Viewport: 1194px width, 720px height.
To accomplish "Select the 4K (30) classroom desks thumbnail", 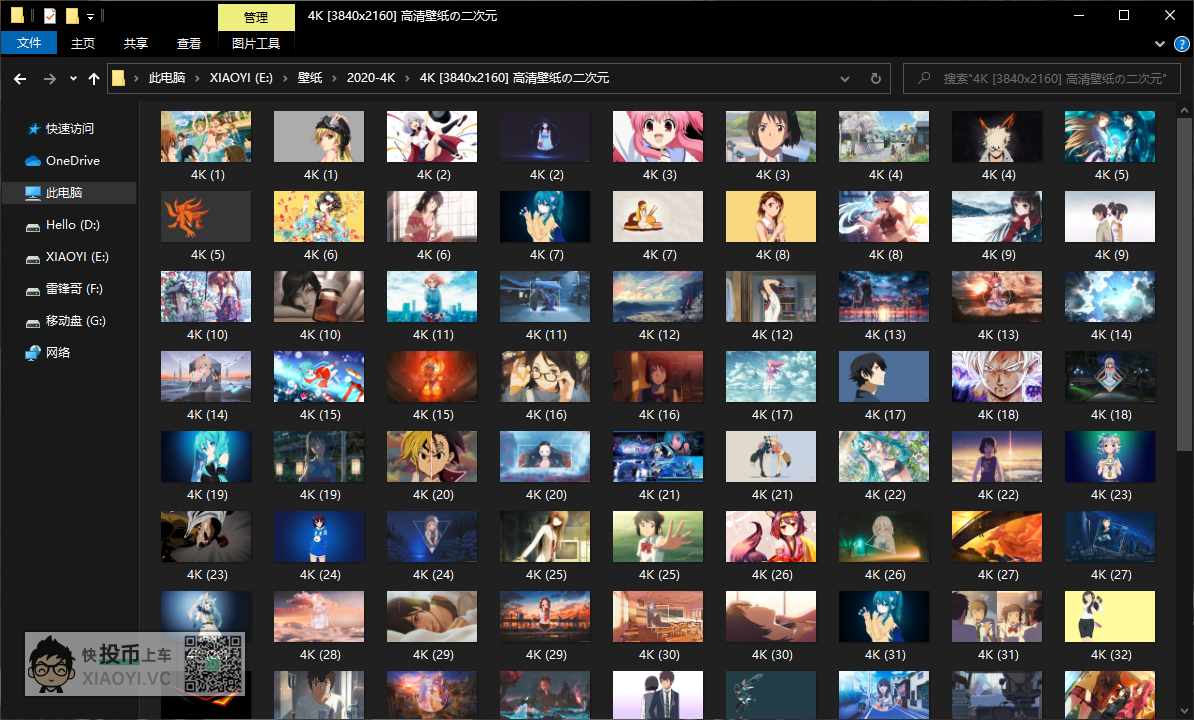I will pos(658,616).
